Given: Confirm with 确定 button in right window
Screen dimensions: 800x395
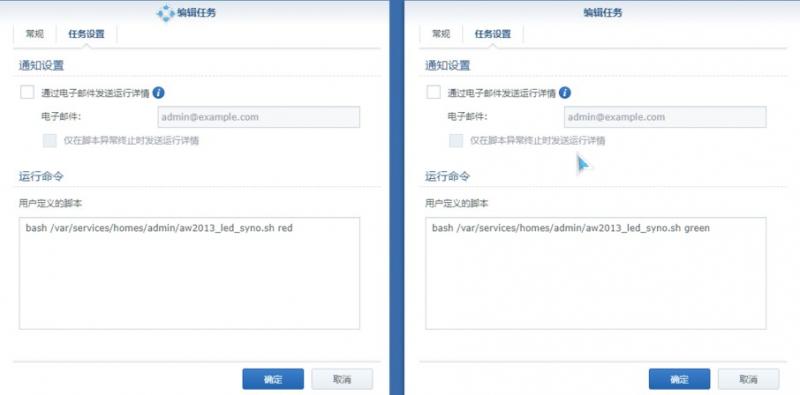Looking at the screenshot, I should (679, 379).
